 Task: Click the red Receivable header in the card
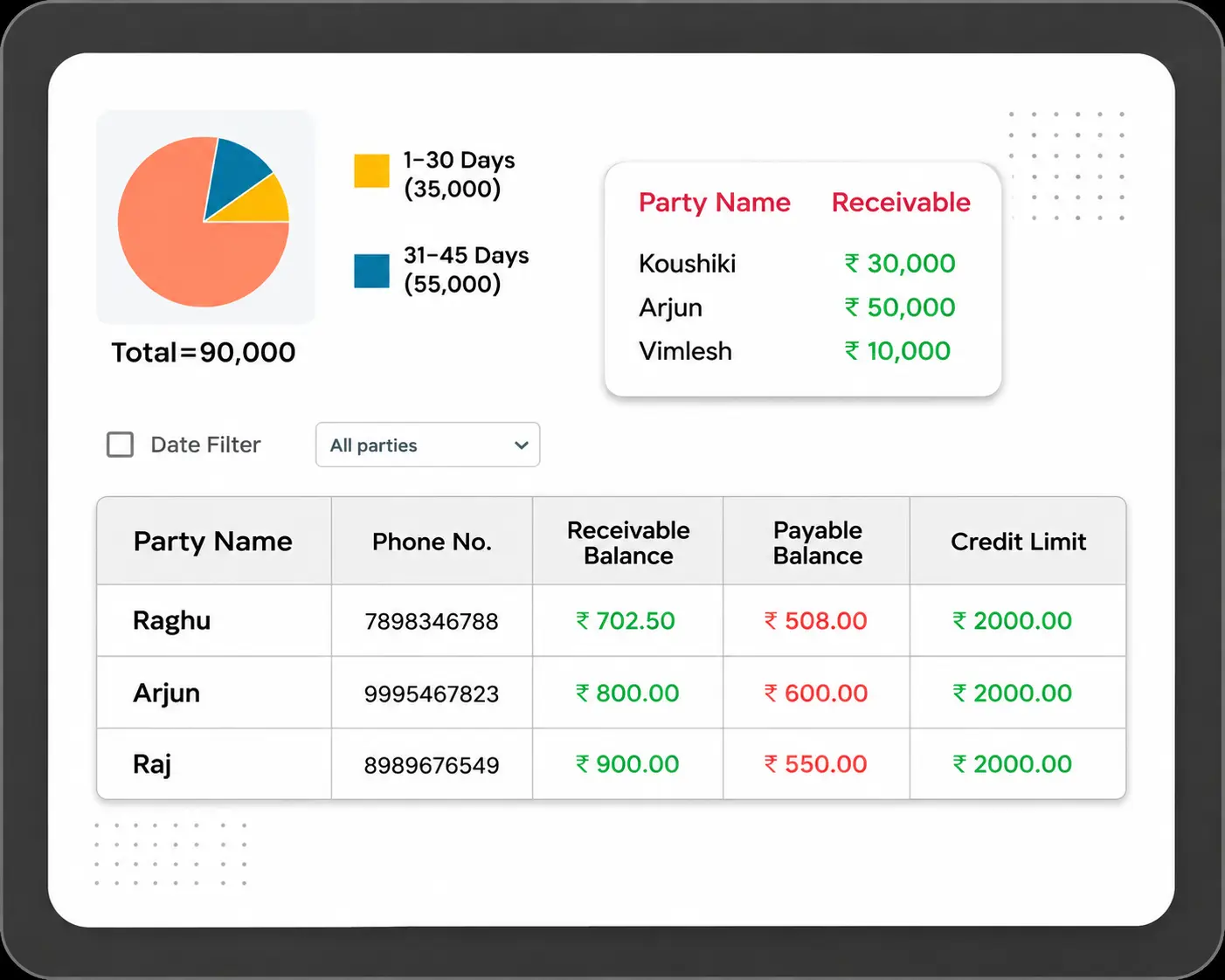click(x=901, y=202)
